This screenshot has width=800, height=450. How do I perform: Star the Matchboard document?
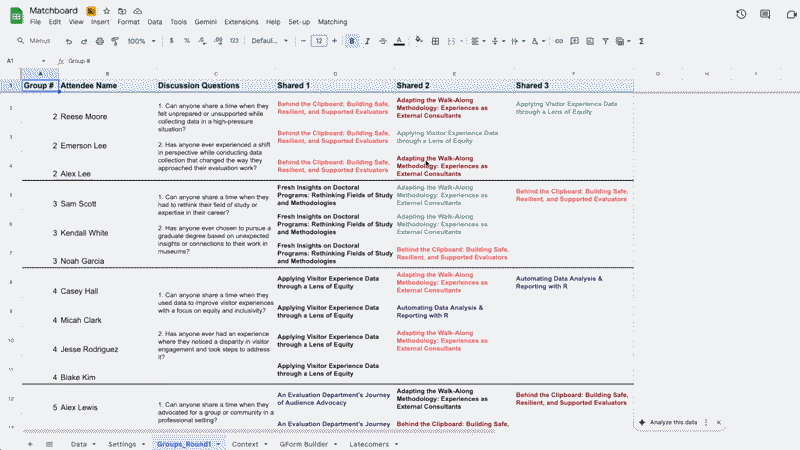(107, 11)
